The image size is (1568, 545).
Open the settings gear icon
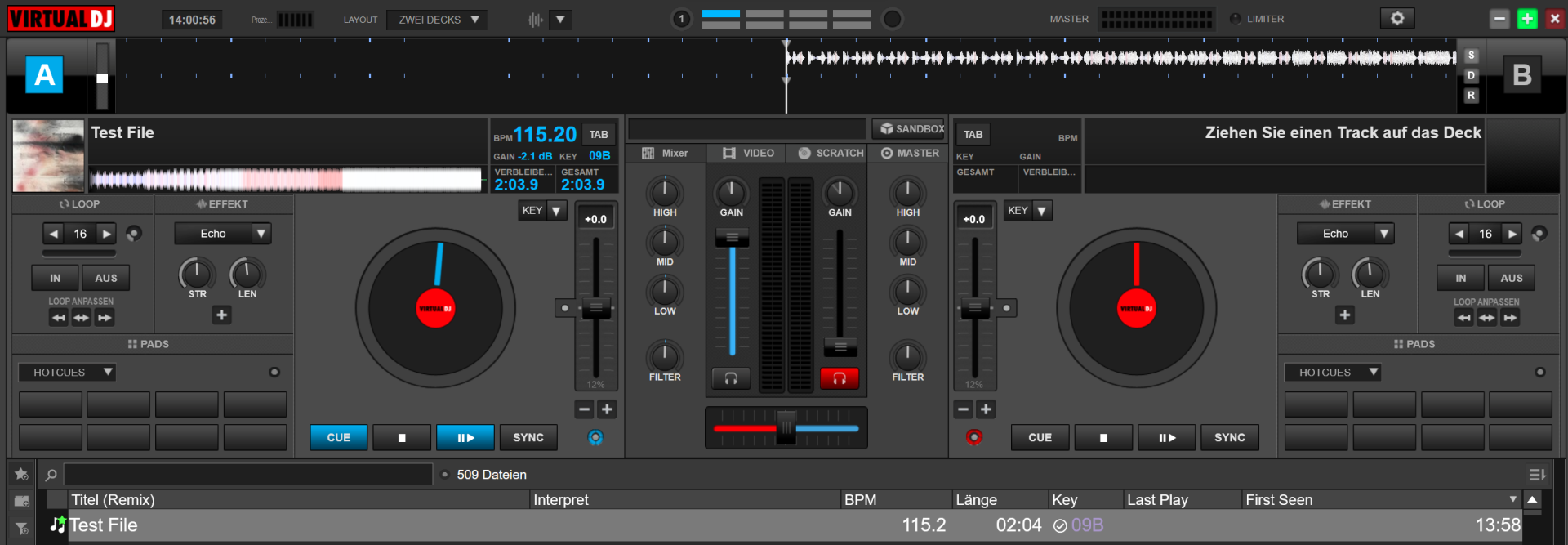[x=1397, y=18]
